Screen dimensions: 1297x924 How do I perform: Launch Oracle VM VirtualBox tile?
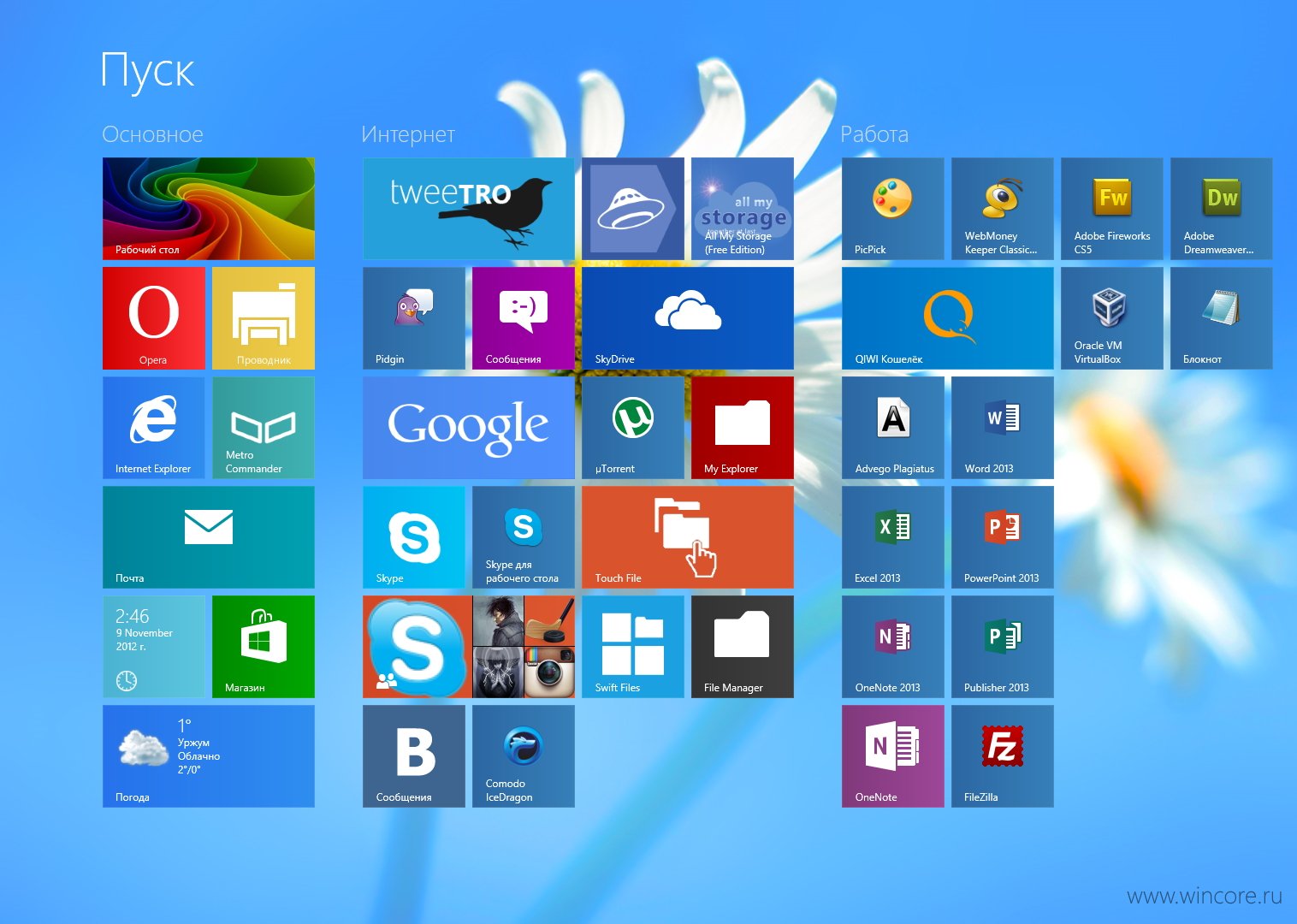[x=1112, y=318]
